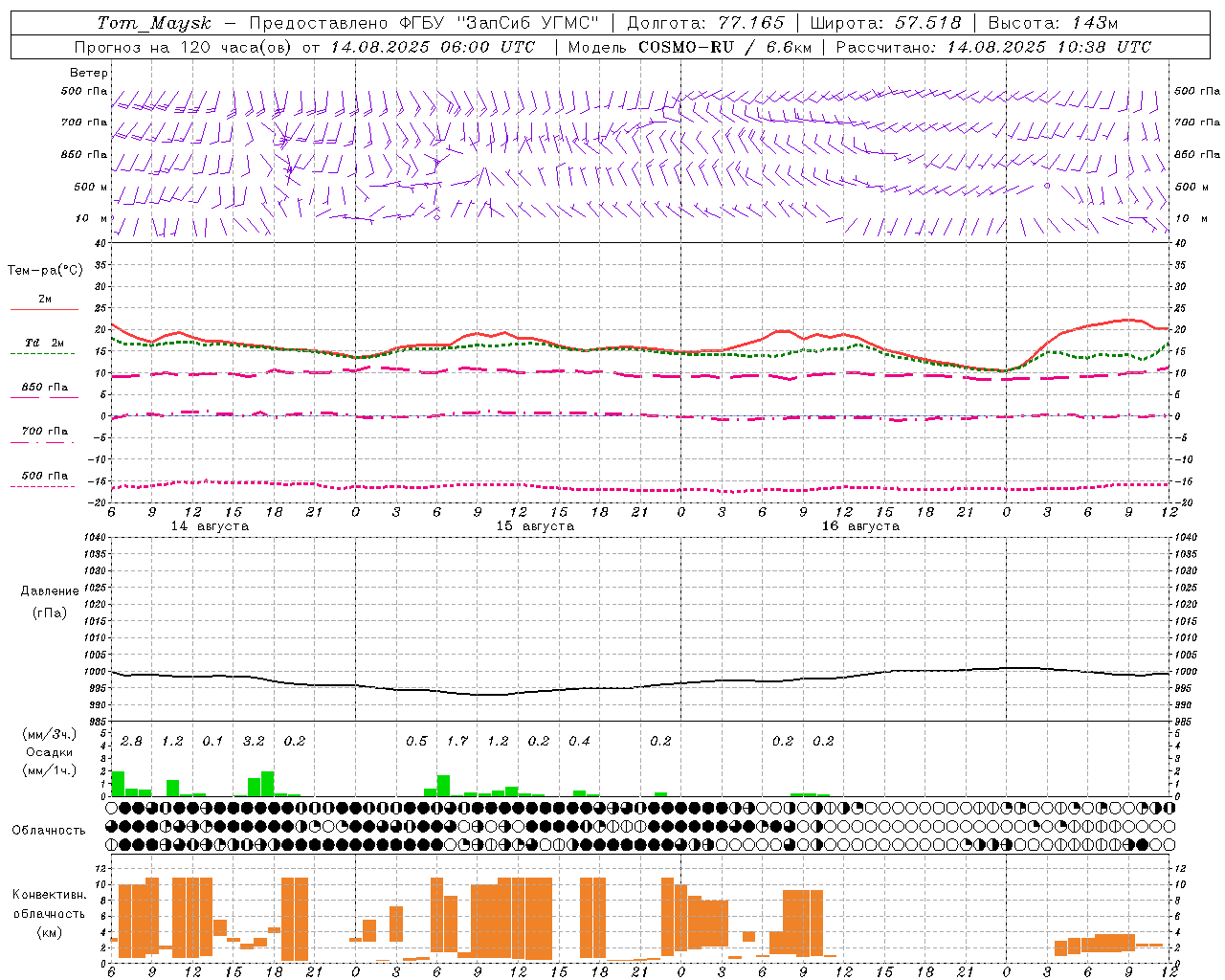Select the model name COSMO-RU / 6.6км
The height and width of the screenshot is (980, 1225).
point(724,47)
